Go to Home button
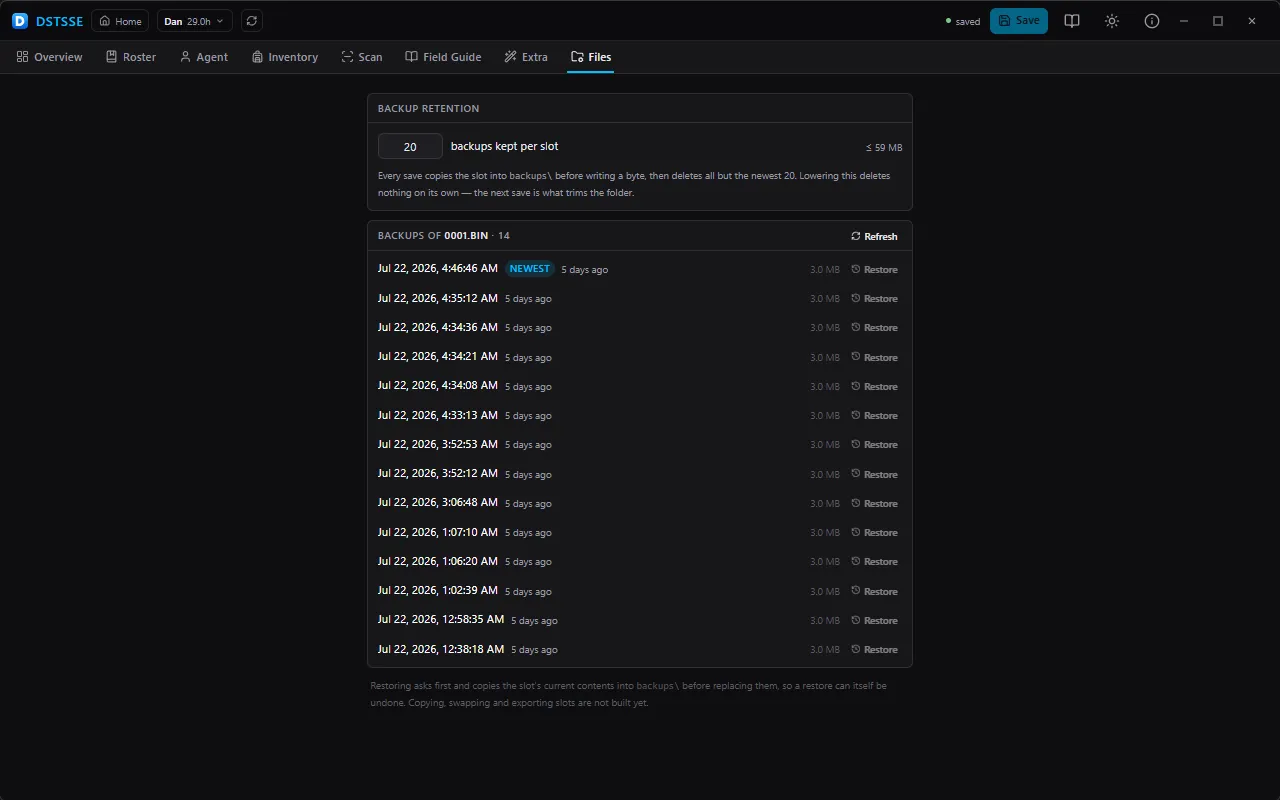 coord(120,21)
